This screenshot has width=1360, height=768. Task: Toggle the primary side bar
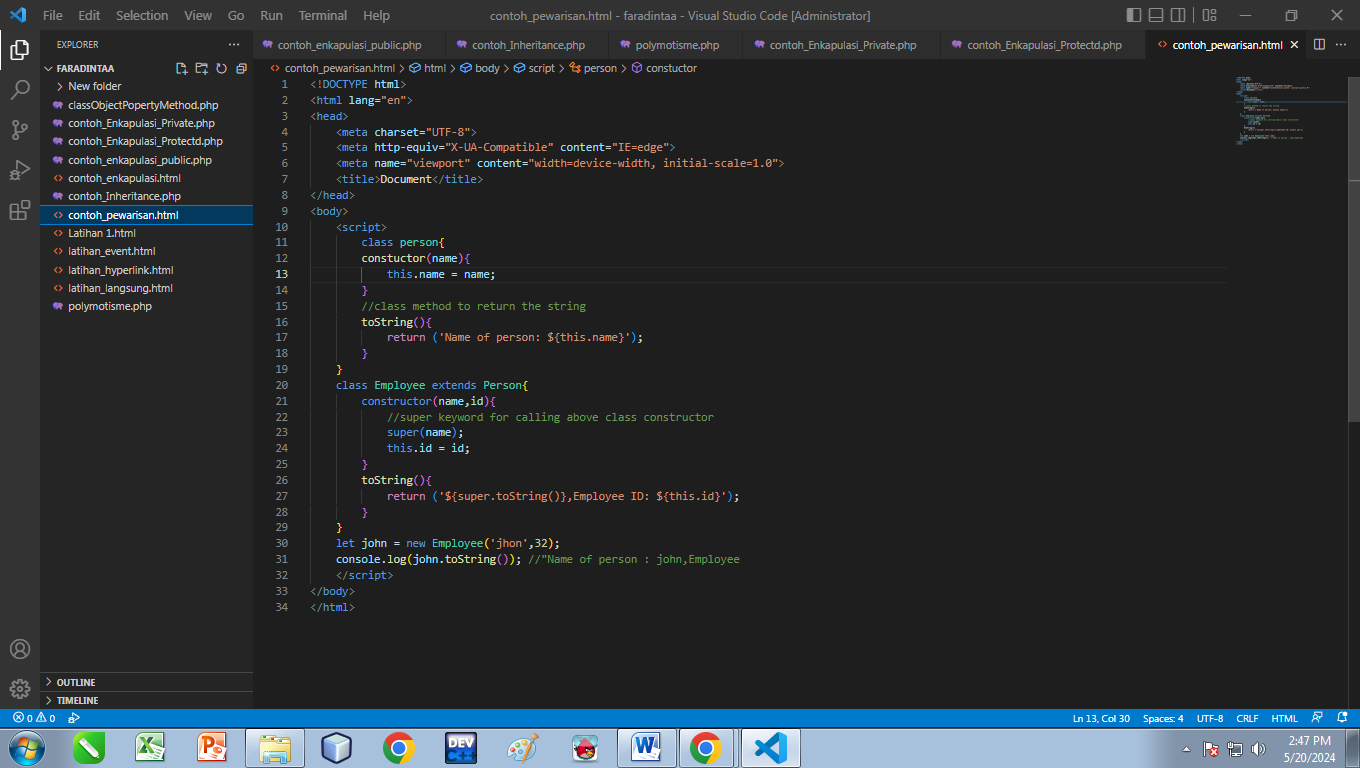pos(1133,15)
